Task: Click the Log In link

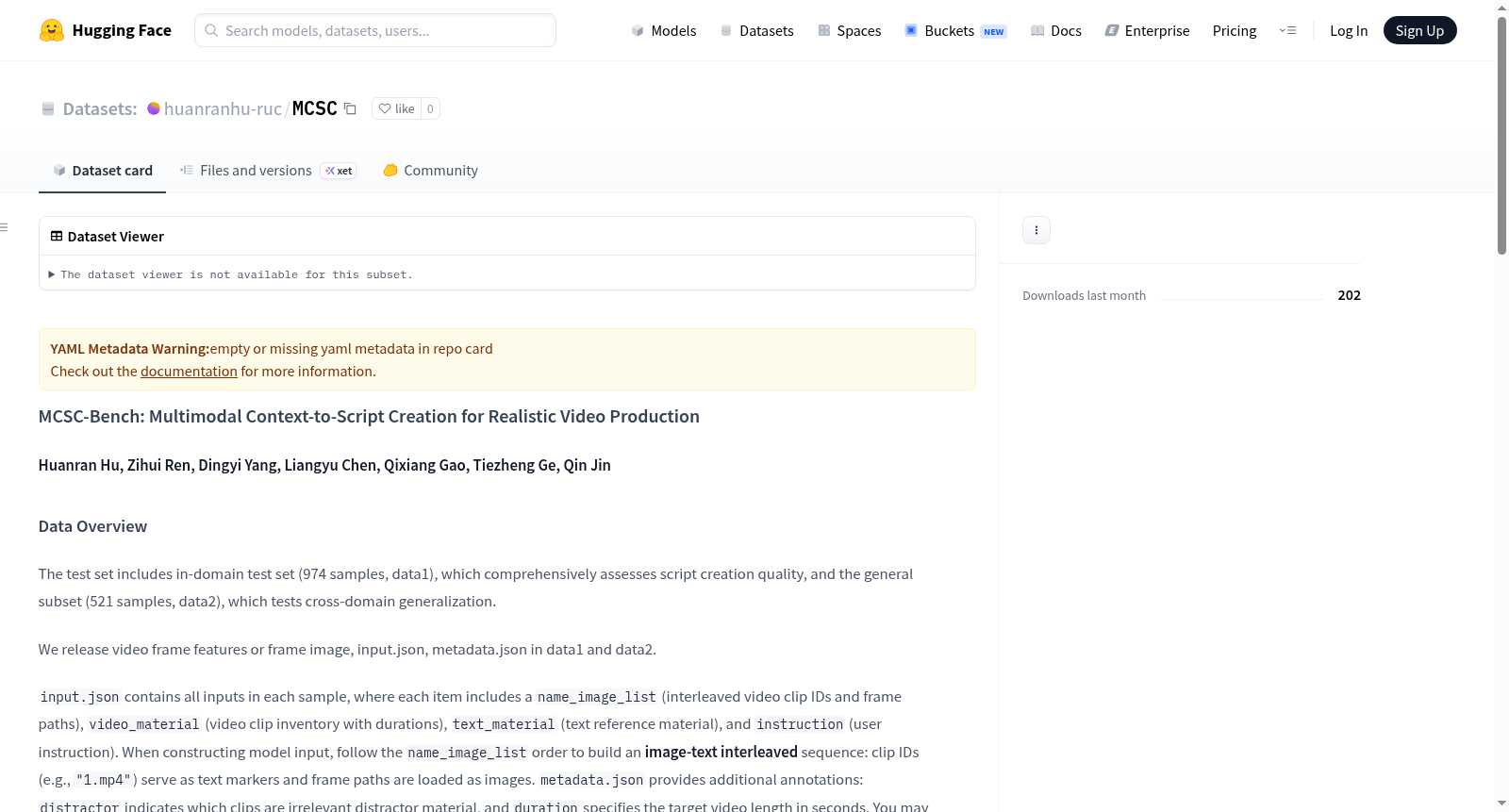Action: click(1349, 30)
